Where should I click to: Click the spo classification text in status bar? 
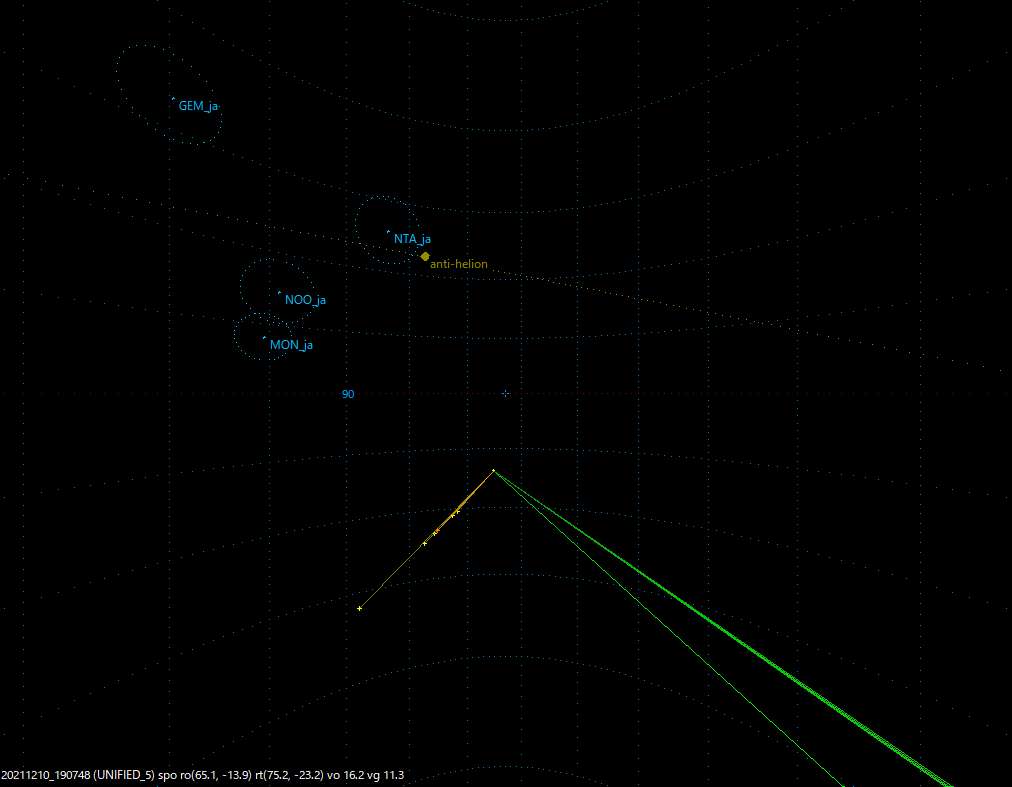pos(165,774)
